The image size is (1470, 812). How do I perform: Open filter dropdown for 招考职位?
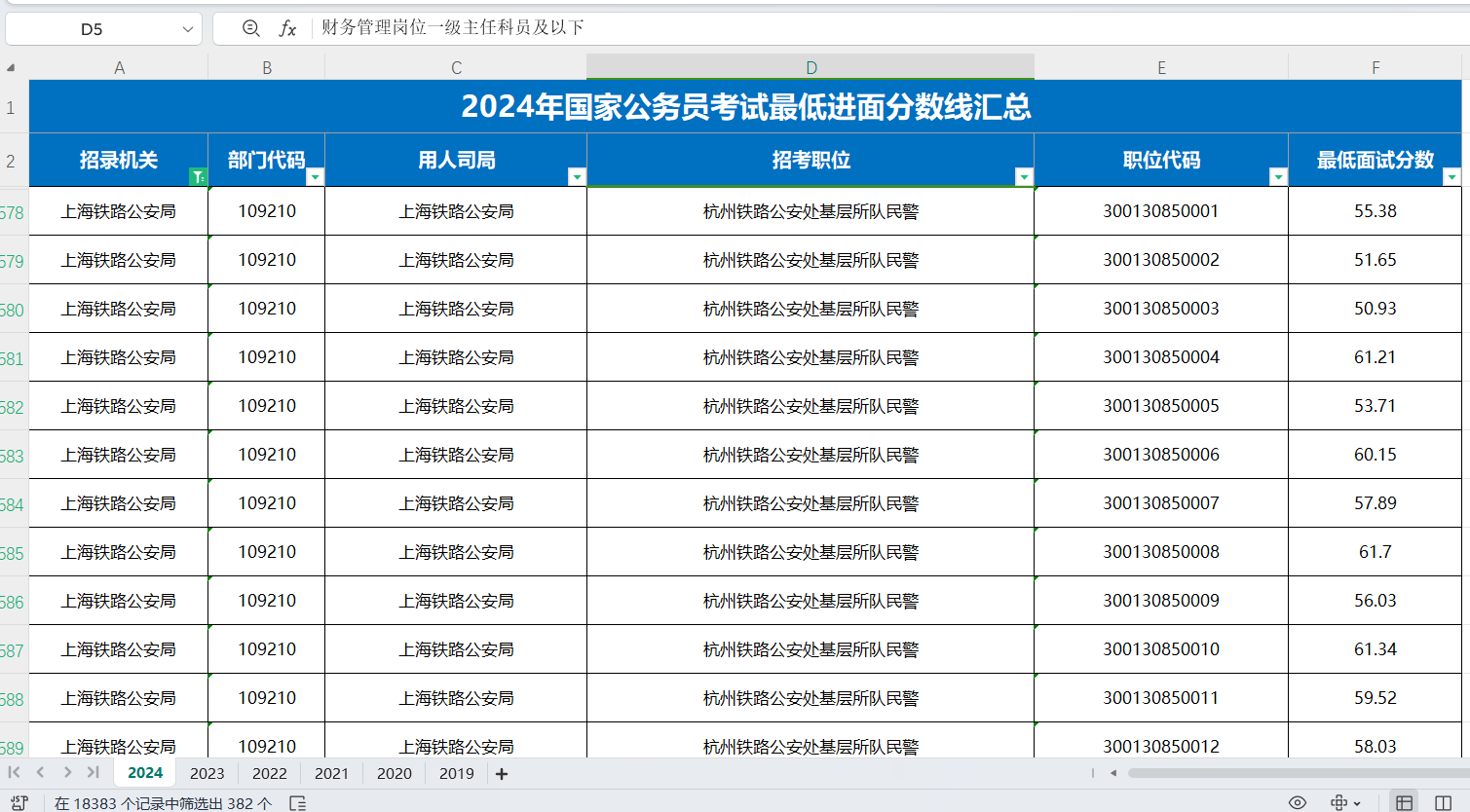coord(1024,176)
